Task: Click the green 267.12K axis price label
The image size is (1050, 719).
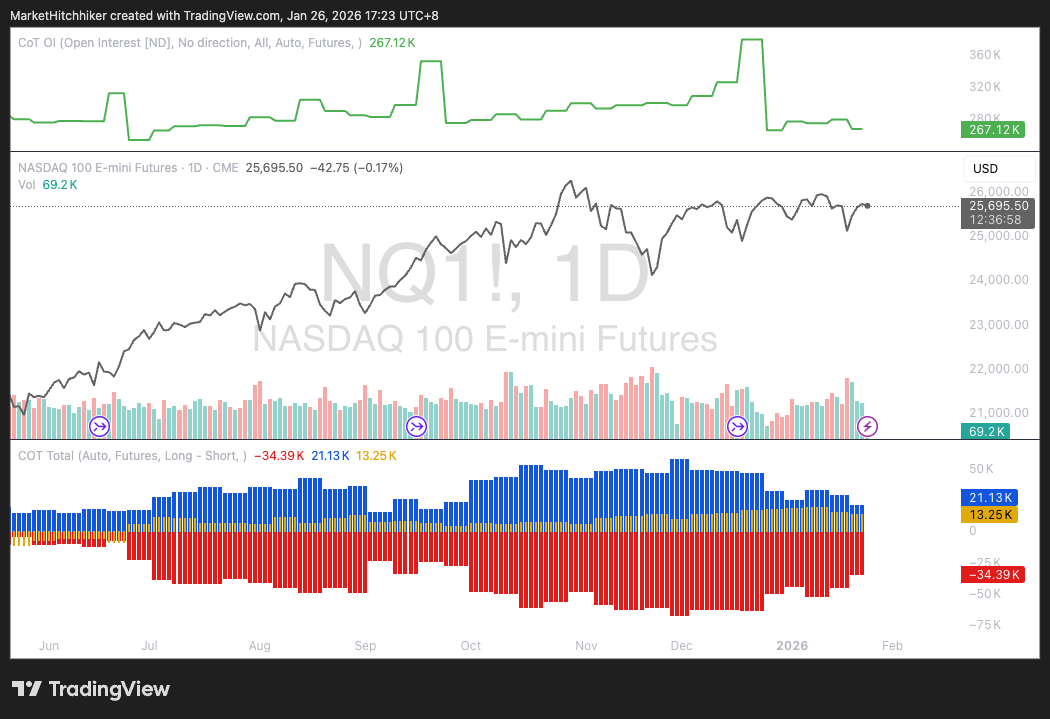Action: 993,130
